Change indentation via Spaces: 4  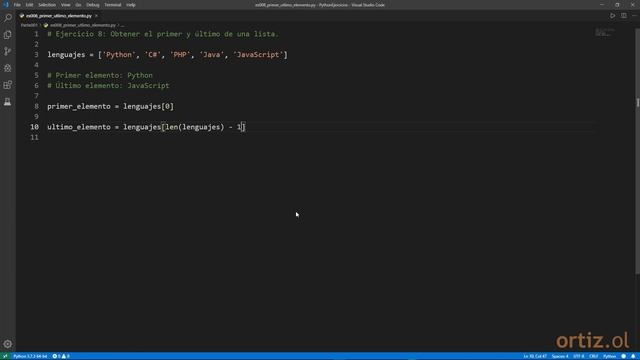coord(560,356)
